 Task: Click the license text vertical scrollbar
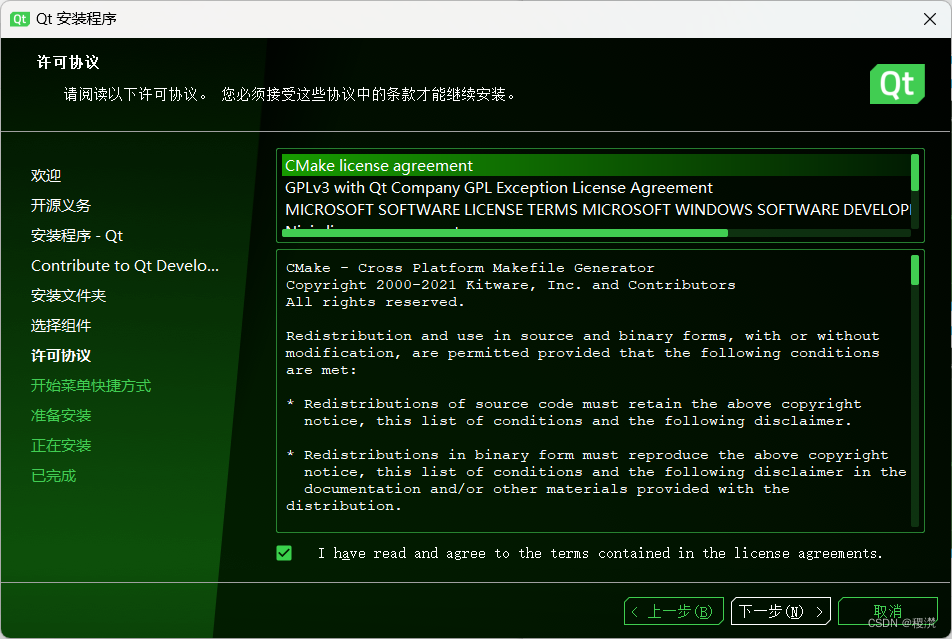pos(915,390)
